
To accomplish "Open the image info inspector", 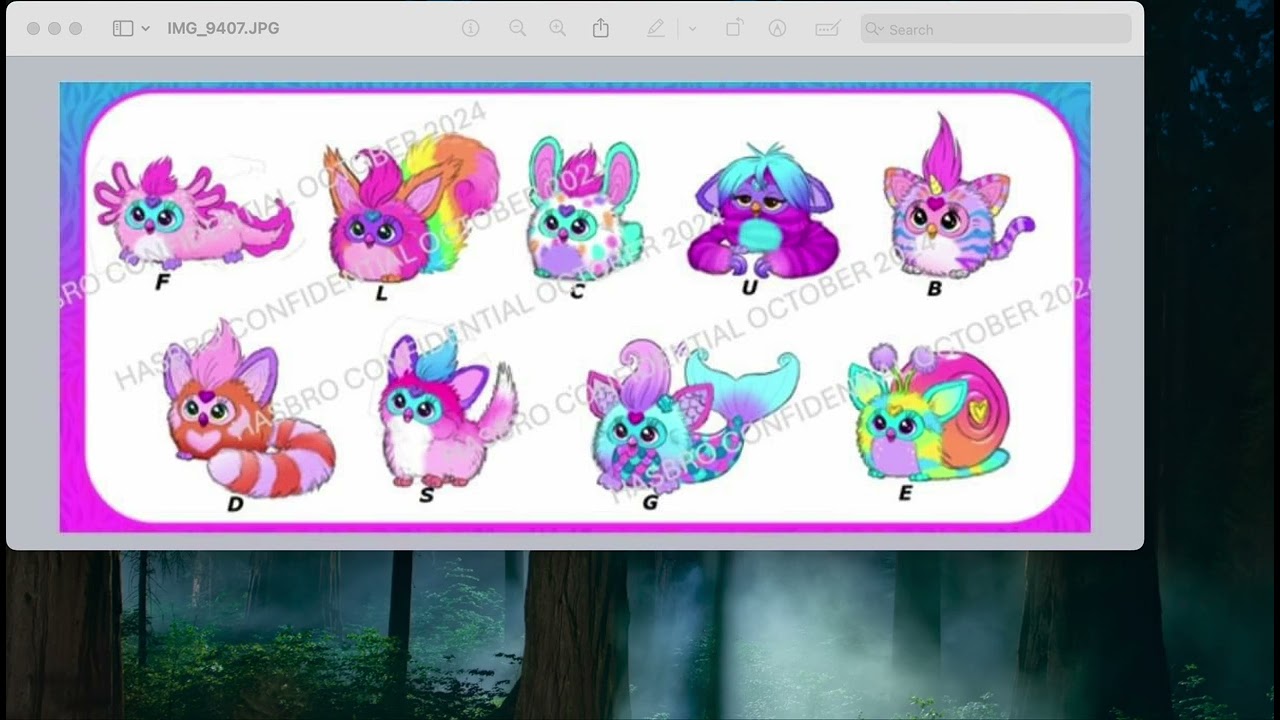I will pos(470,29).
